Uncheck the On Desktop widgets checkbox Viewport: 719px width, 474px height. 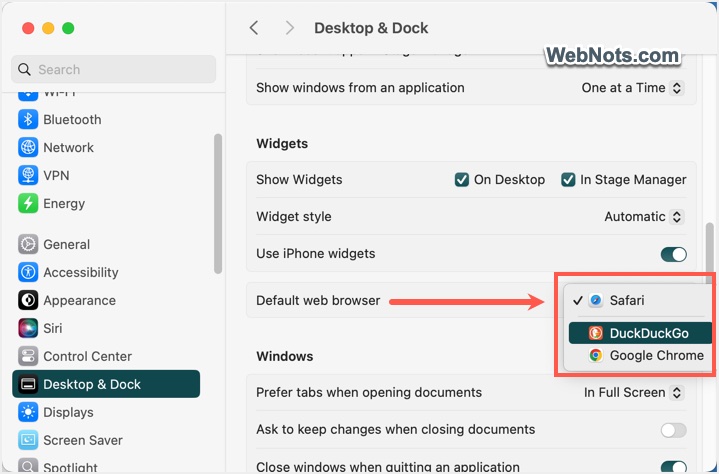462,180
